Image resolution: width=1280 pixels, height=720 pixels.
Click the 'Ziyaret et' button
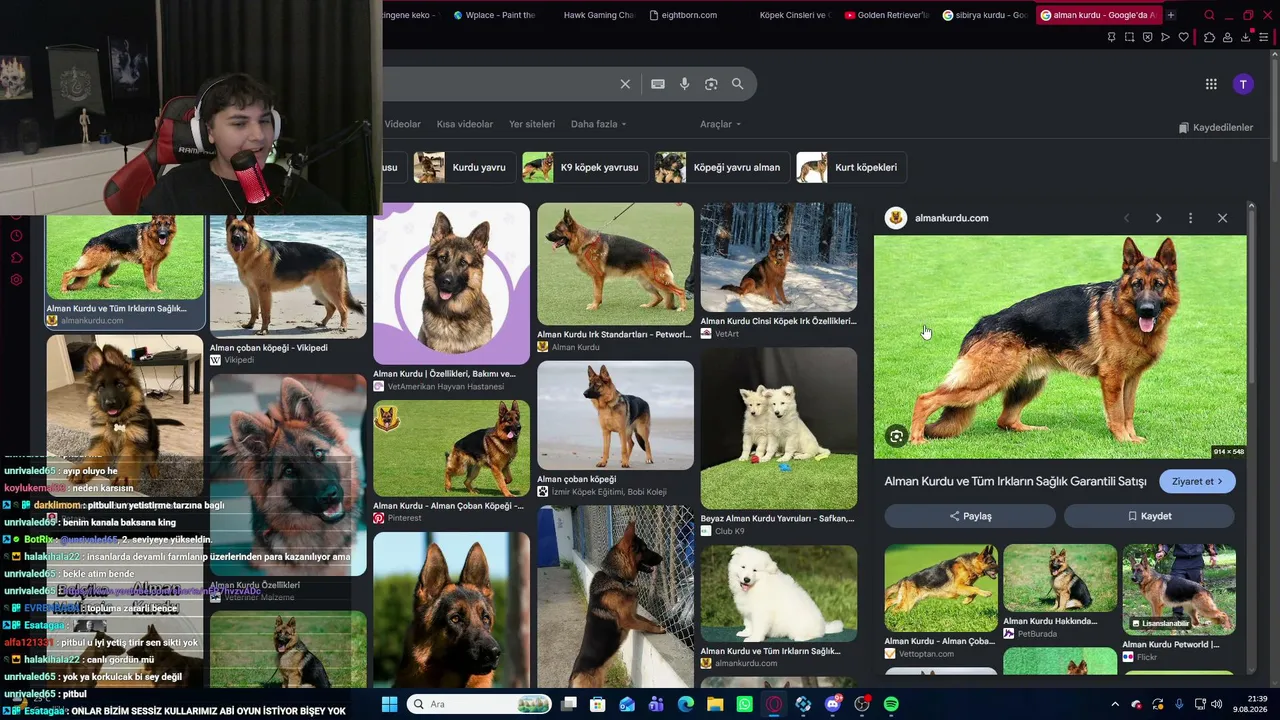pyautogui.click(x=1197, y=481)
